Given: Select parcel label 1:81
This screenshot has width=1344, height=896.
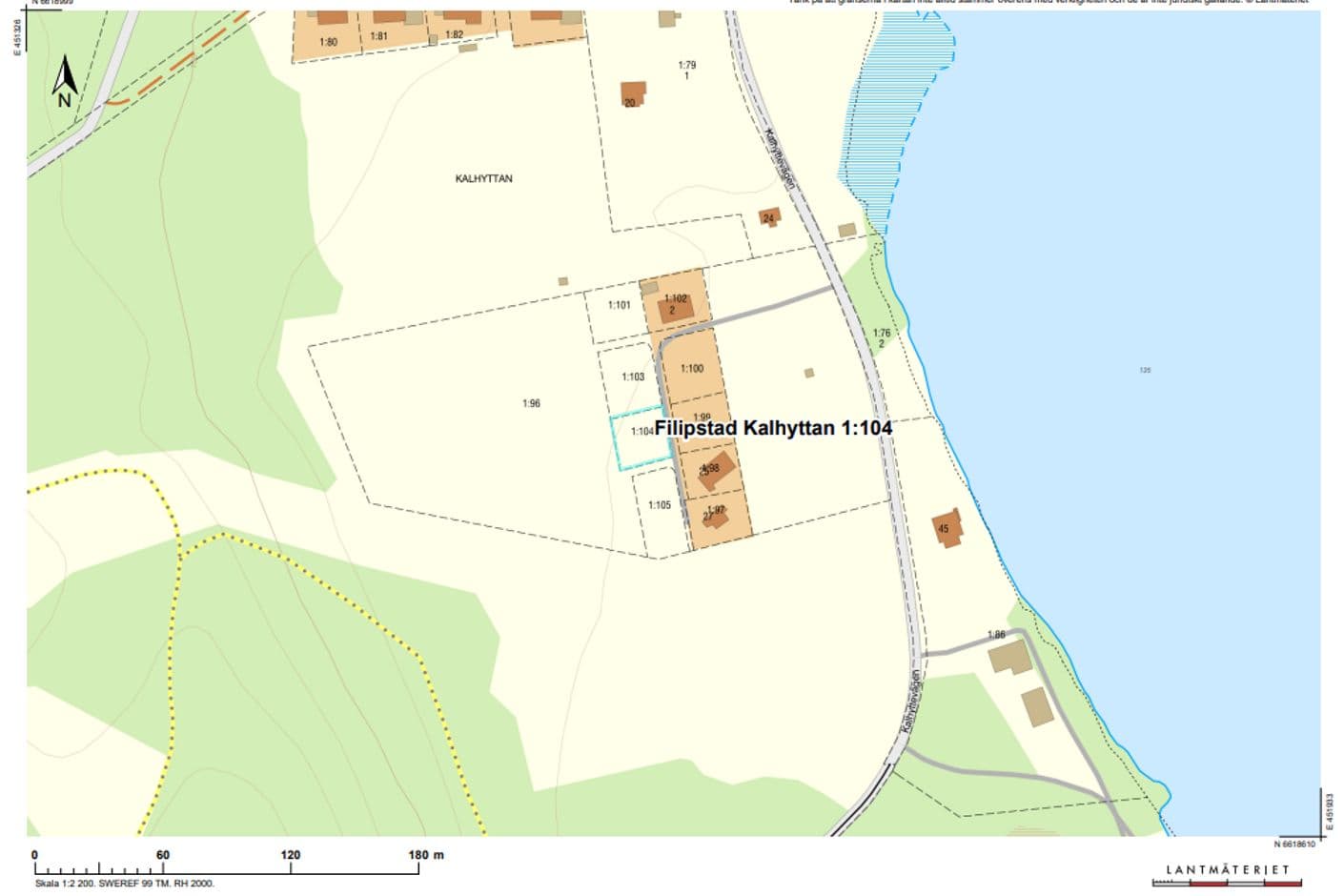Looking at the screenshot, I should (378, 36).
